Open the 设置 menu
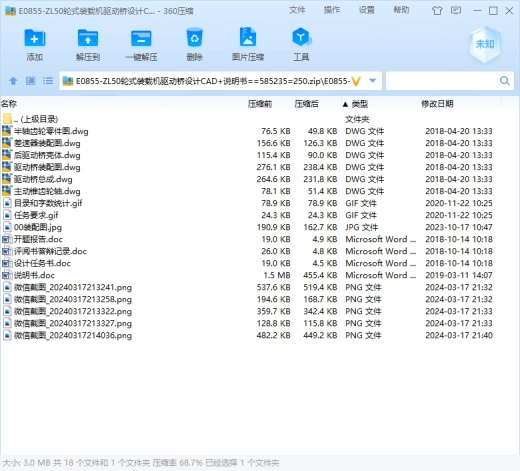 (366, 10)
